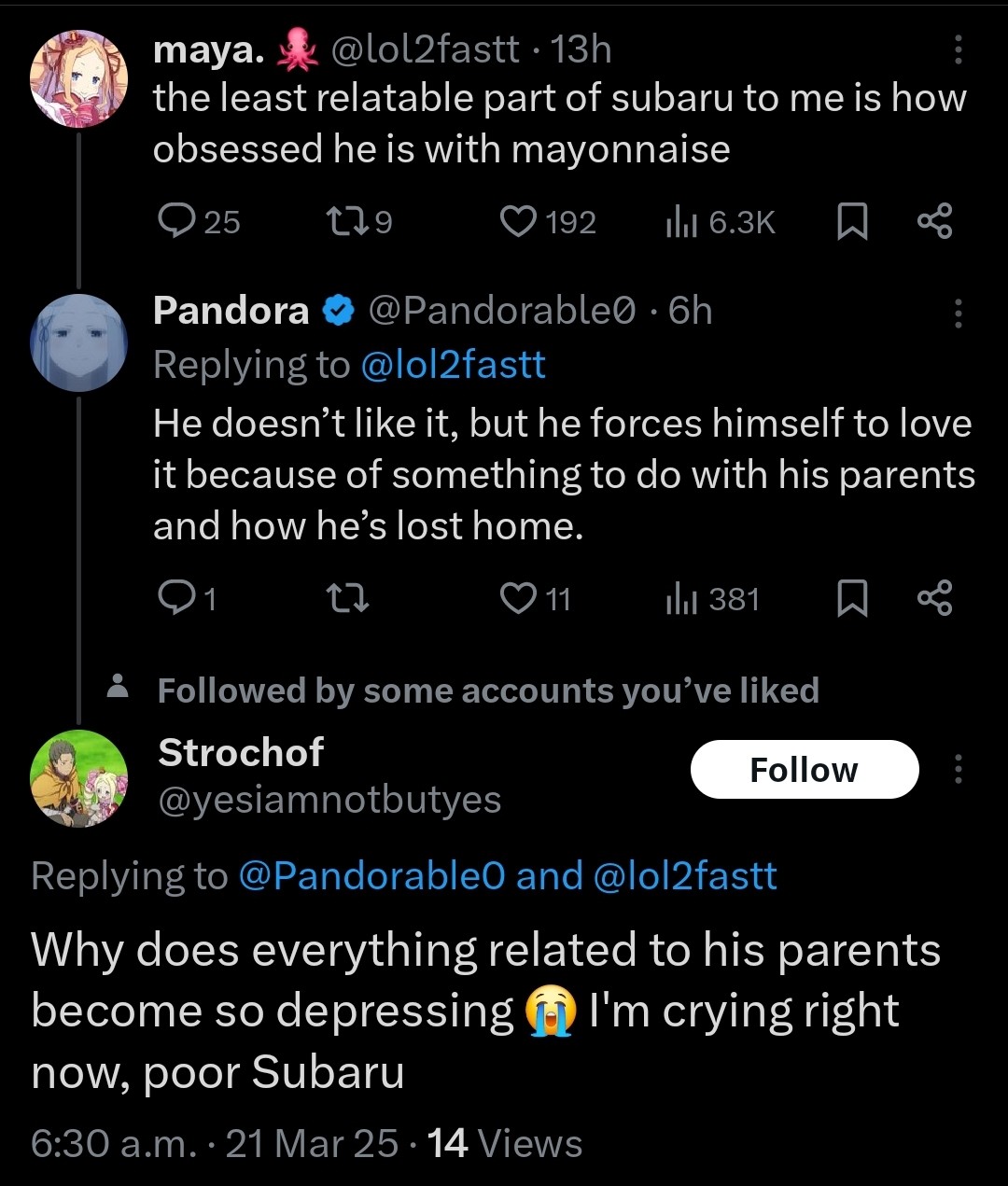View Strochof's profile avatar

(x=78, y=778)
